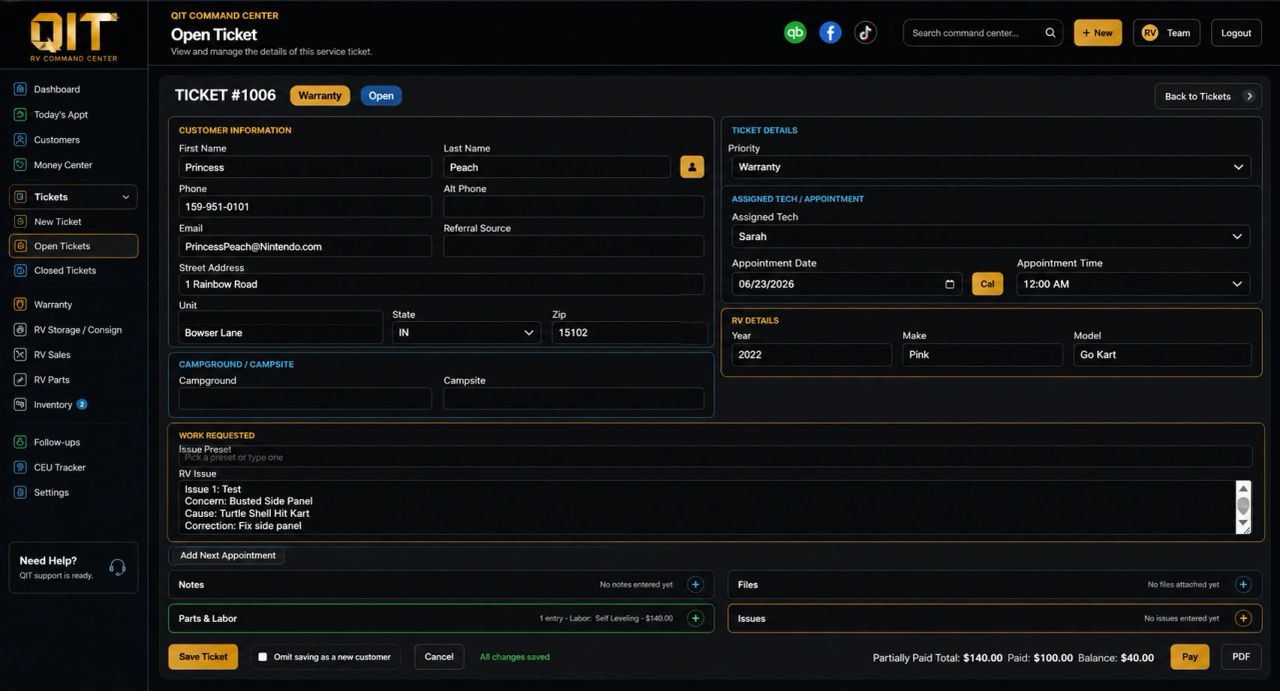Click the Cancel button
This screenshot has height=691, width=1280.
point(439,657)
